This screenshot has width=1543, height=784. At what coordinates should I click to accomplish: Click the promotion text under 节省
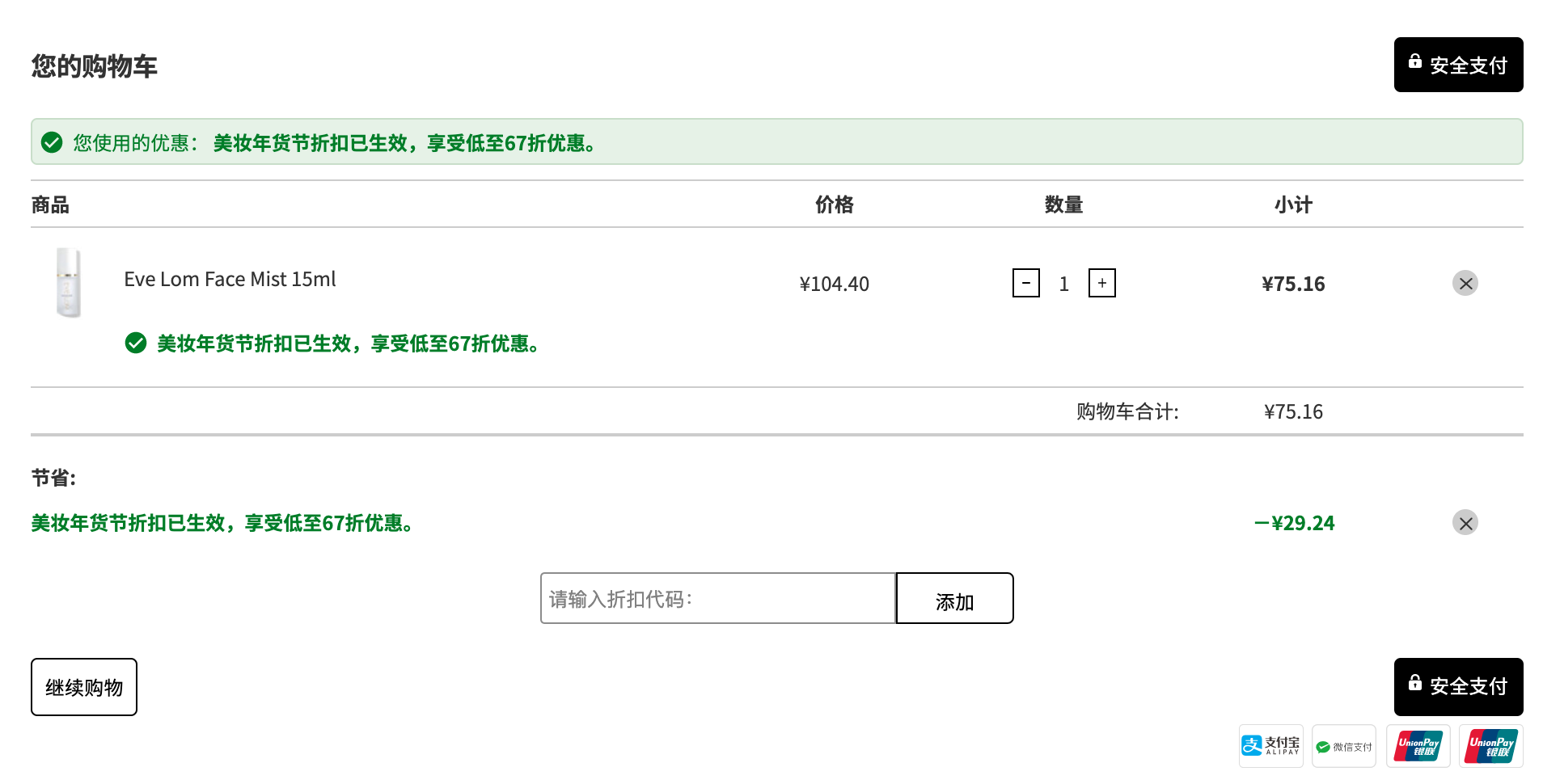click(x=224, y=523)
